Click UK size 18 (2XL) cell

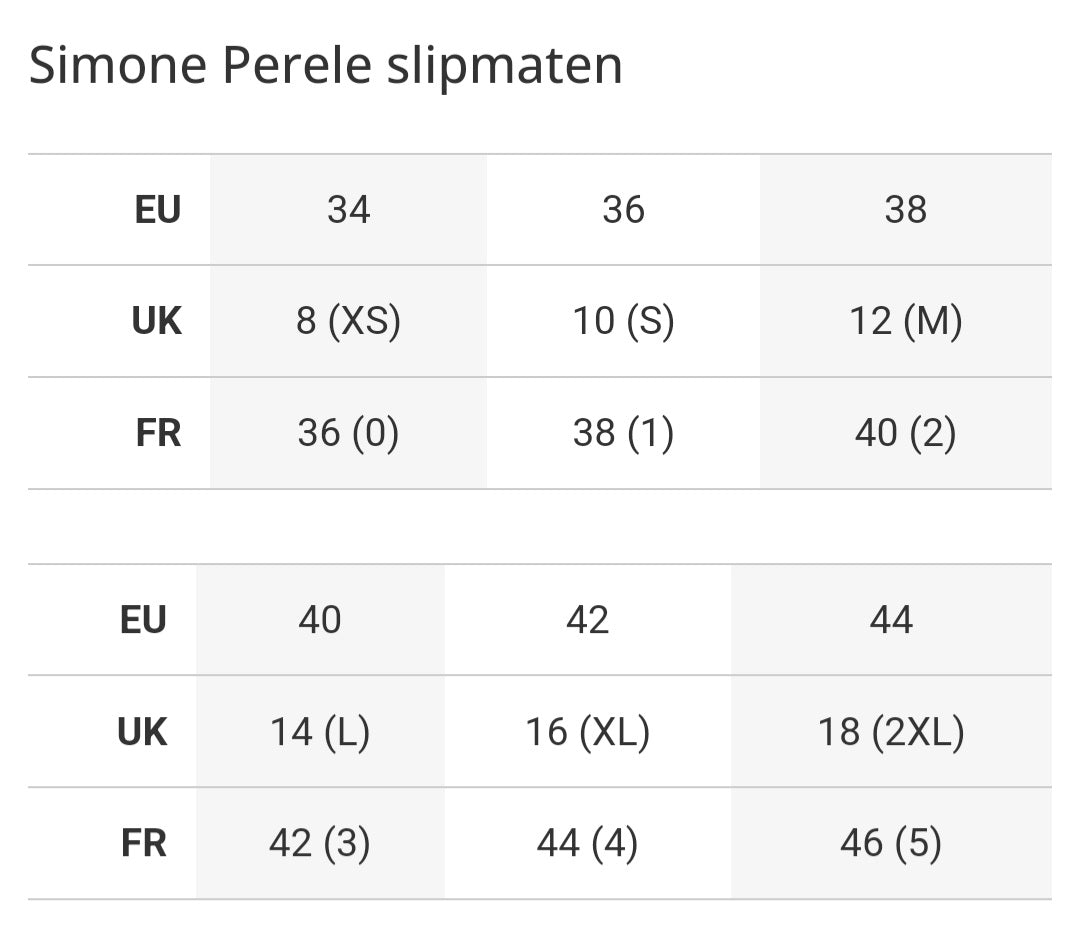pyautogui.click(x=891, y=733)
